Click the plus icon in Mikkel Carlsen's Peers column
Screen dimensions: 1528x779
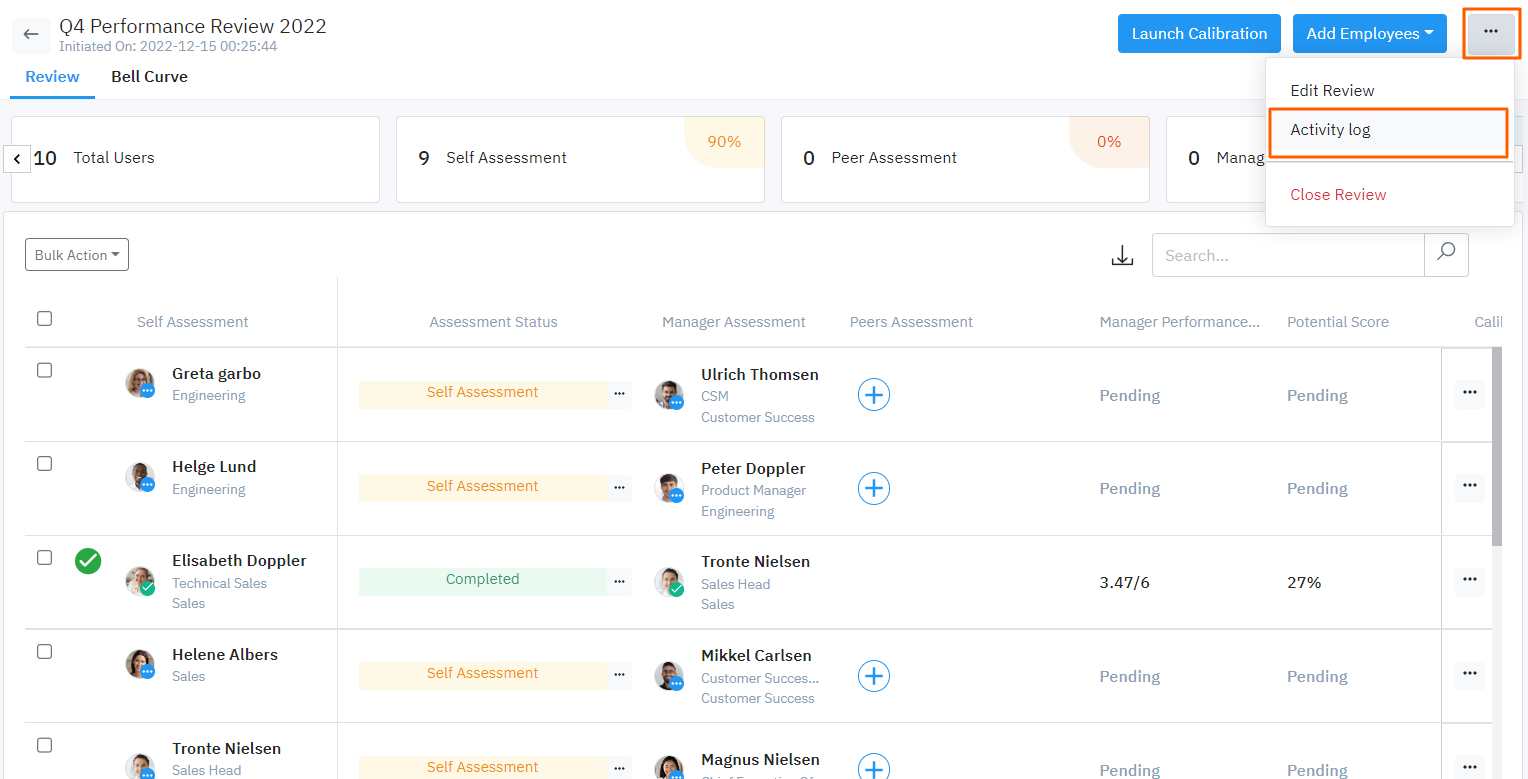tap(873, 676)
